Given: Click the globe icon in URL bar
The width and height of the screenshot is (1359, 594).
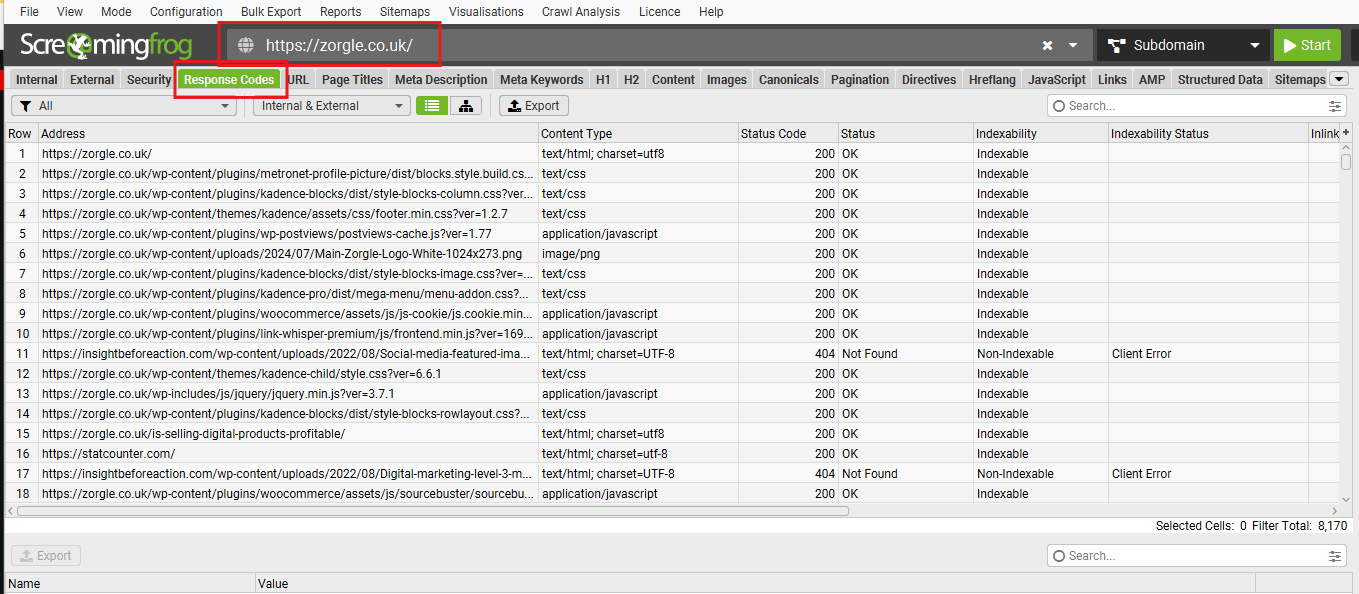Looking at the screenshot, I should [246, 45].
